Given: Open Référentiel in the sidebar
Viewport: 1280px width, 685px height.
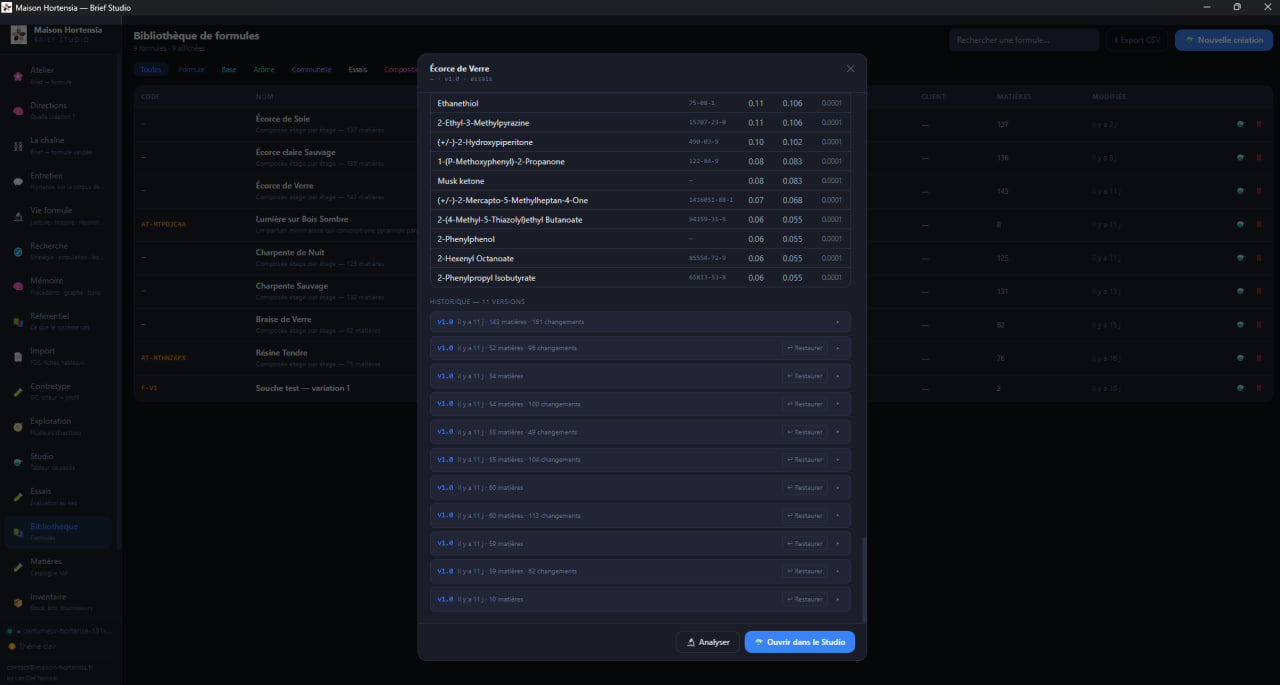Looking at the screenshot, I should (x=58, y=321).
